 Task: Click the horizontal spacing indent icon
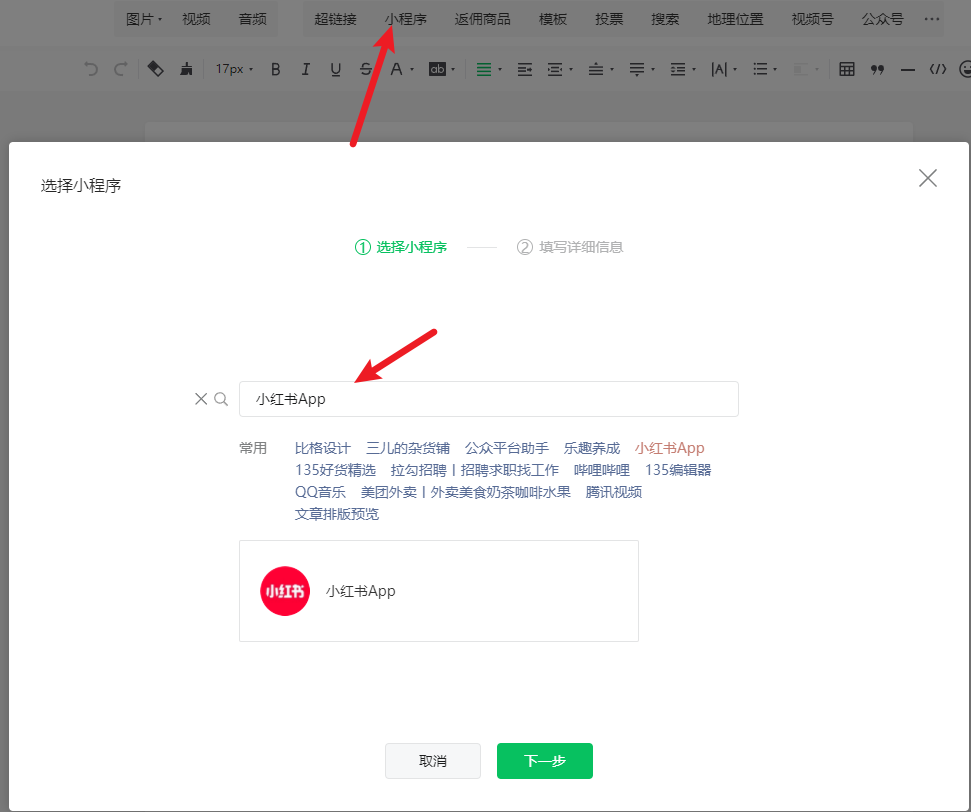point(555,69)
